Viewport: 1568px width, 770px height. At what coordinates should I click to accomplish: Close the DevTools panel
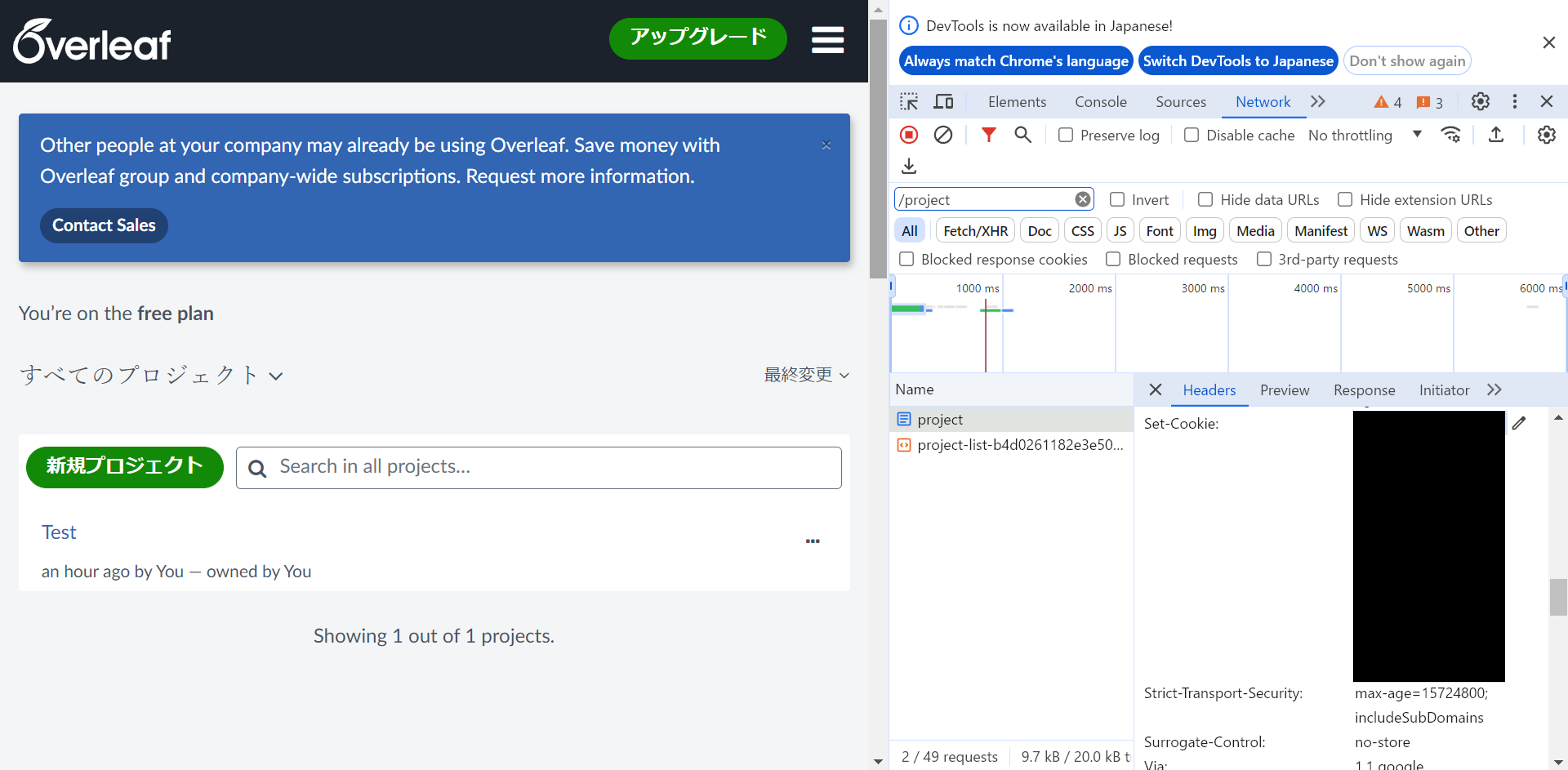pos(1547,102)
